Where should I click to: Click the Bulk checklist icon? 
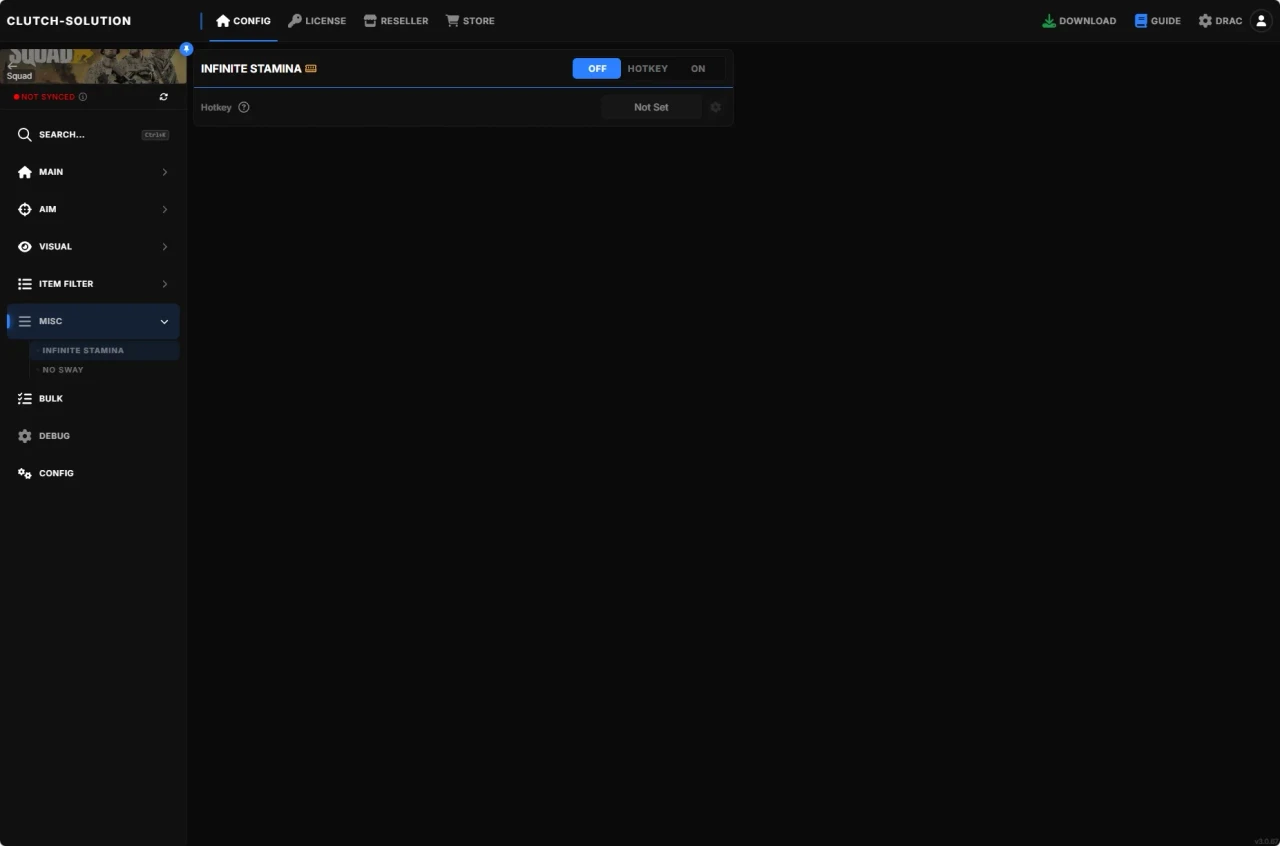coord(25,398)
